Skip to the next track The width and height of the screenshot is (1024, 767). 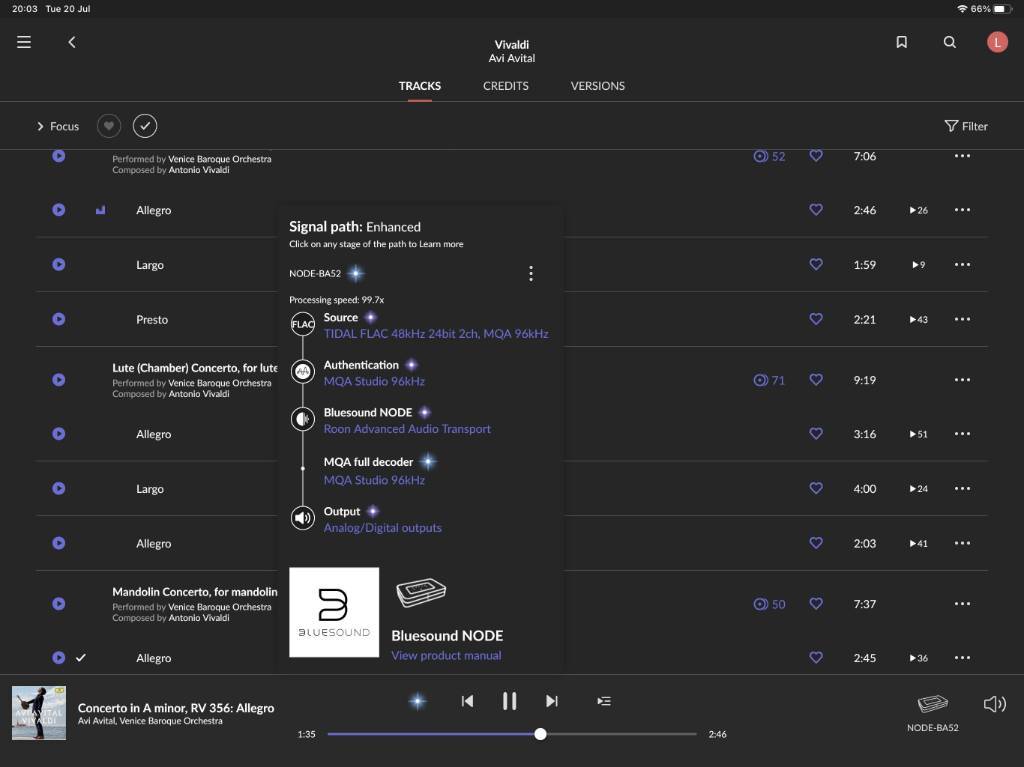[x=552, y=701]
